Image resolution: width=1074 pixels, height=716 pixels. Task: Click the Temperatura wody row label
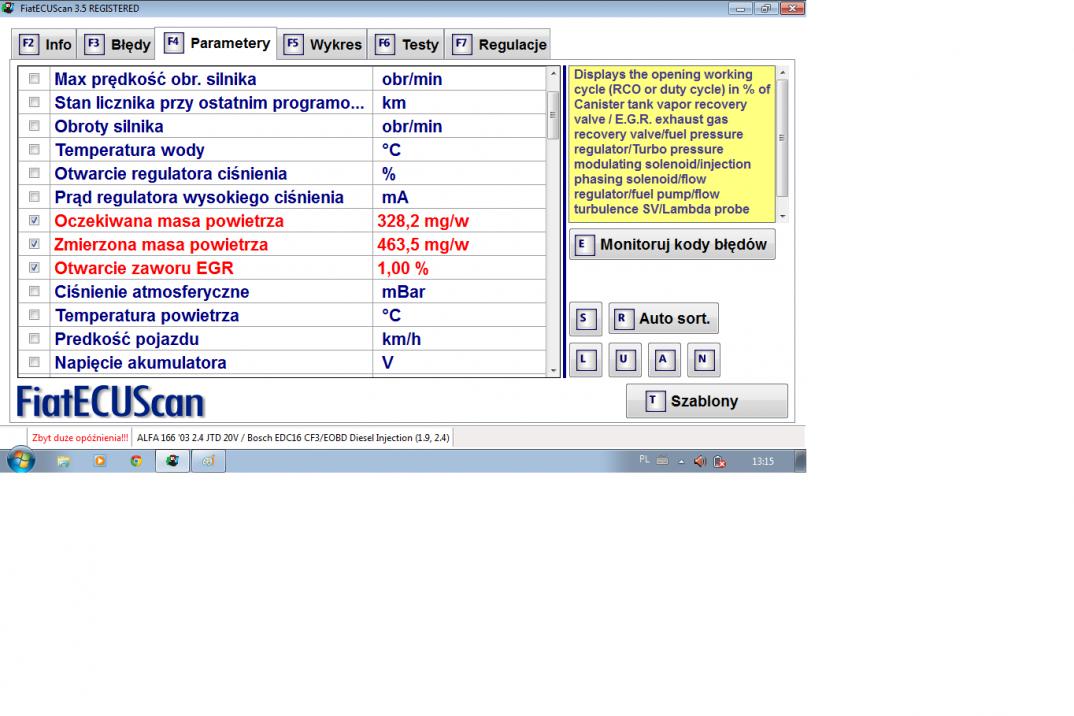click(129, 150)
